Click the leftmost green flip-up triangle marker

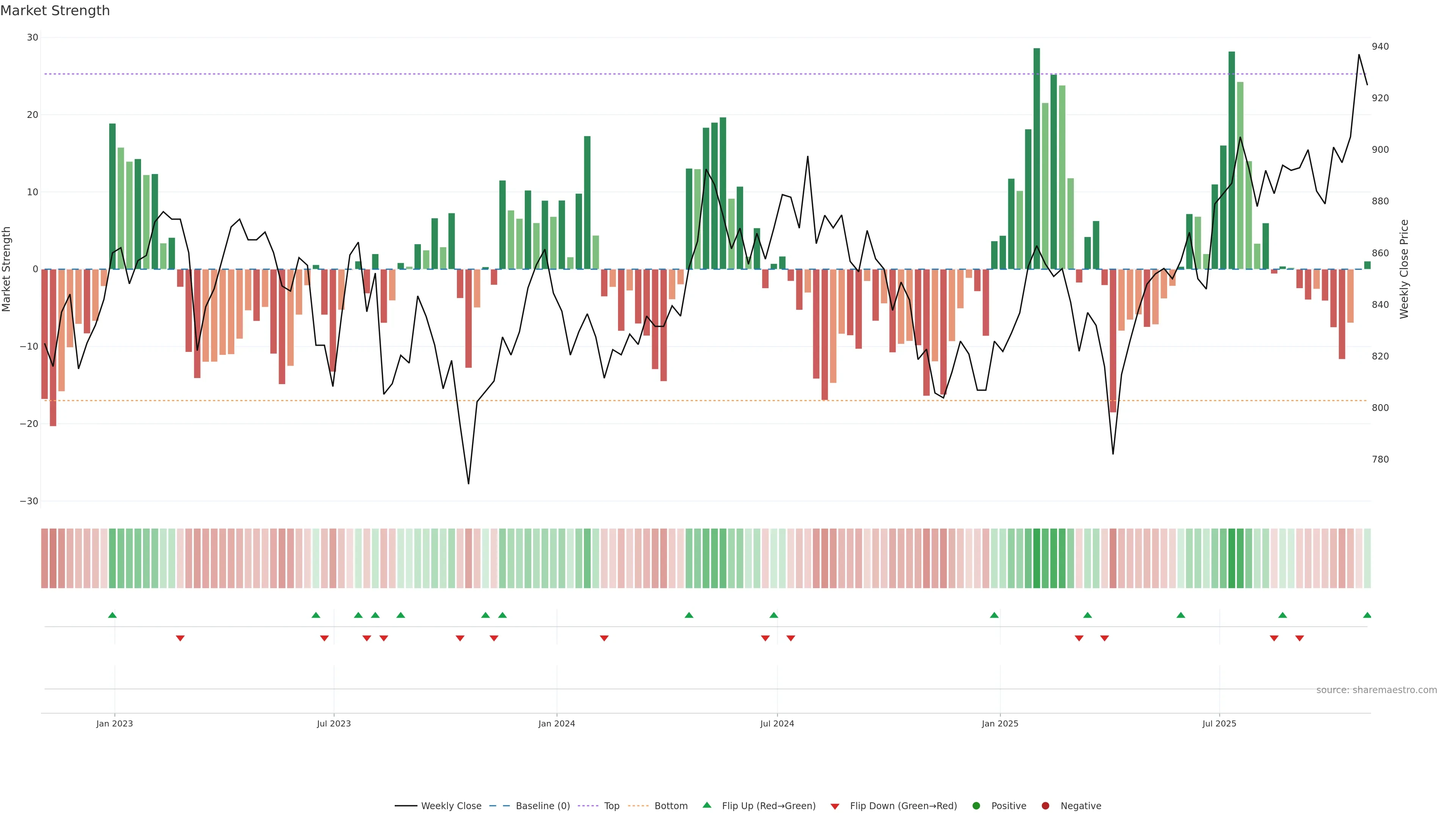(112, 615)
